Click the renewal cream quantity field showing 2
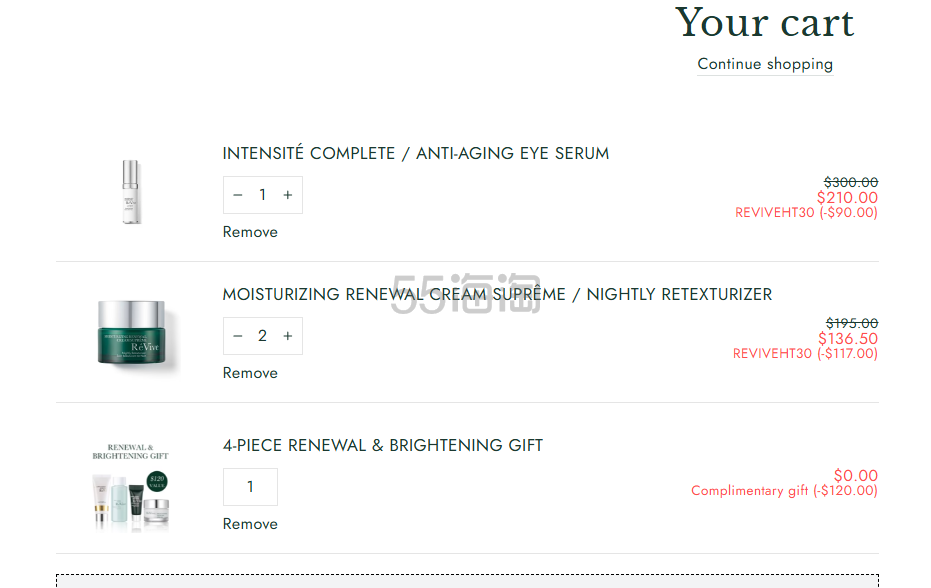The width and height of the screenshot is (931, 588). 263,336
